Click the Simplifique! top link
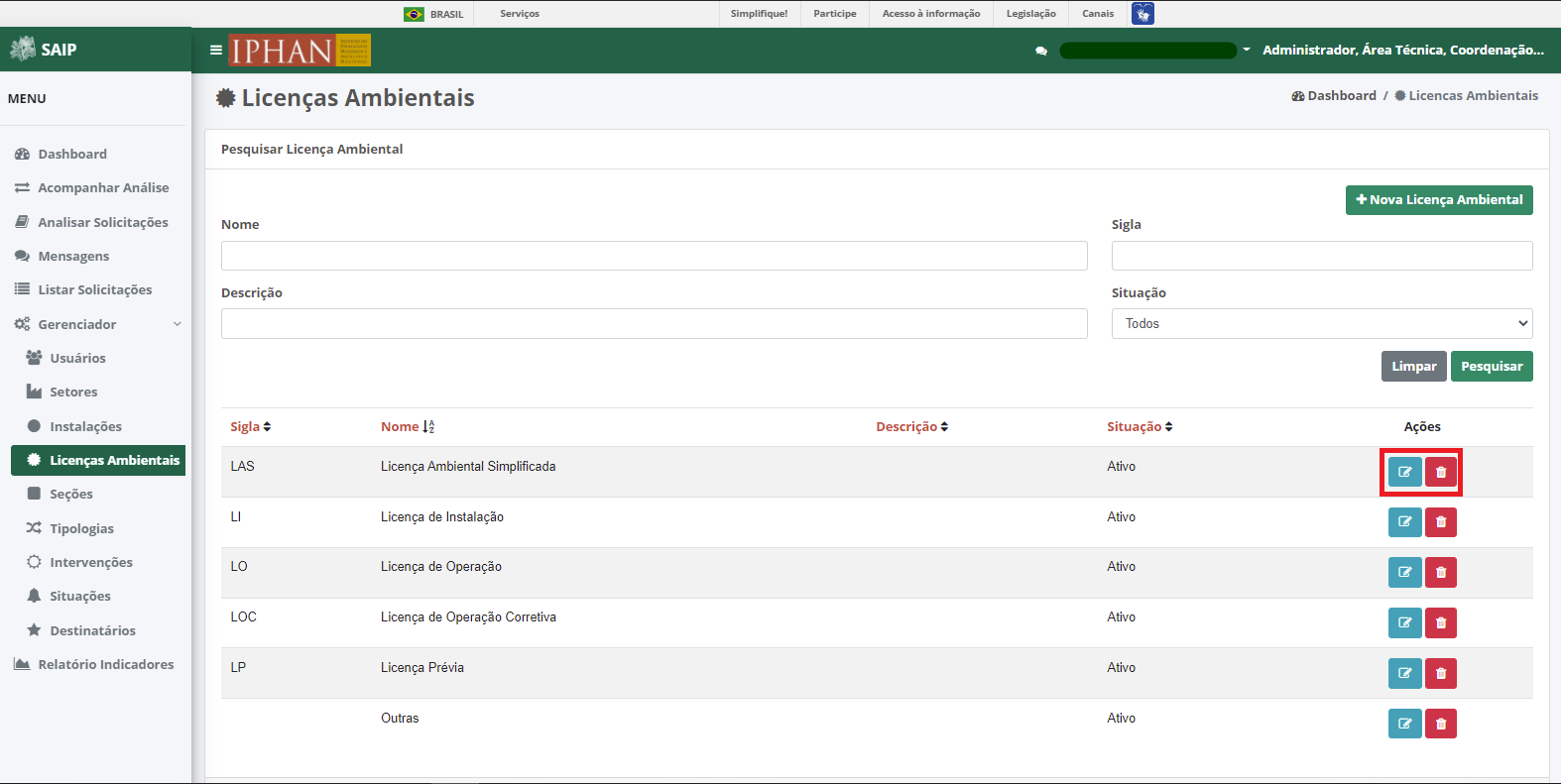The height and width of the screenshot is (784, 1562). point(759,14)
